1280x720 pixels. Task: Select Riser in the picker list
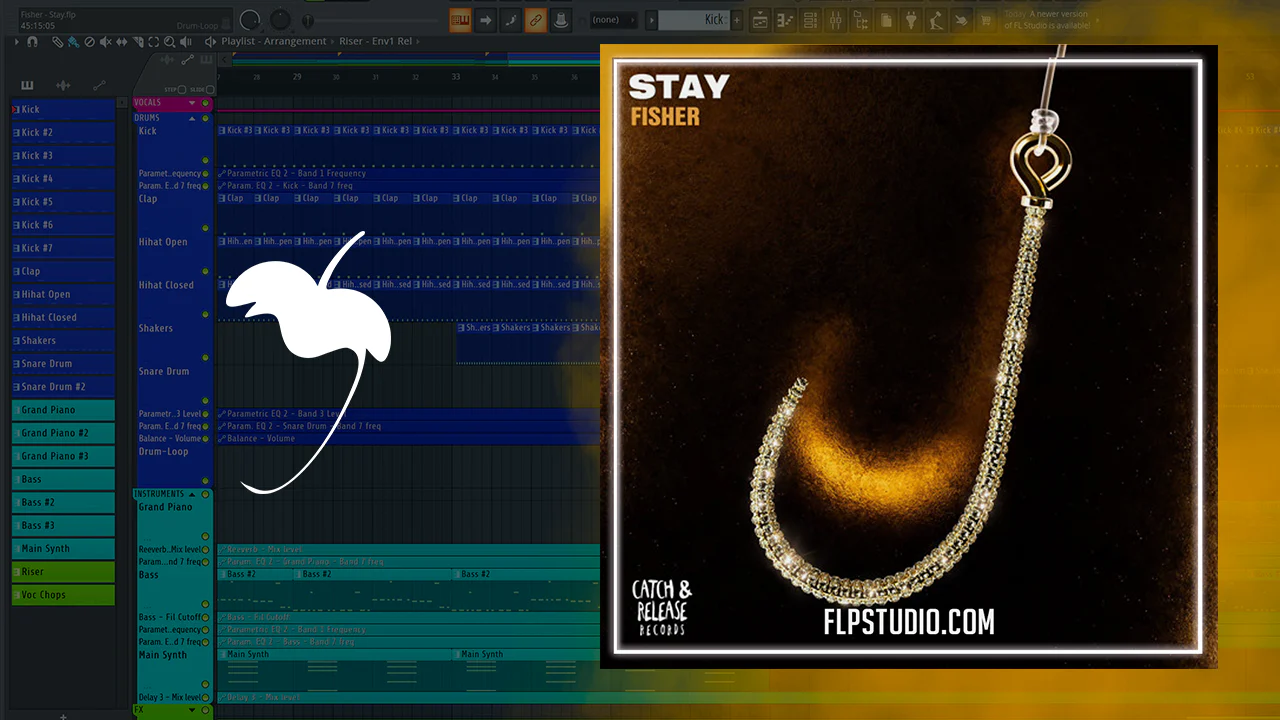(x=64, y=572)
